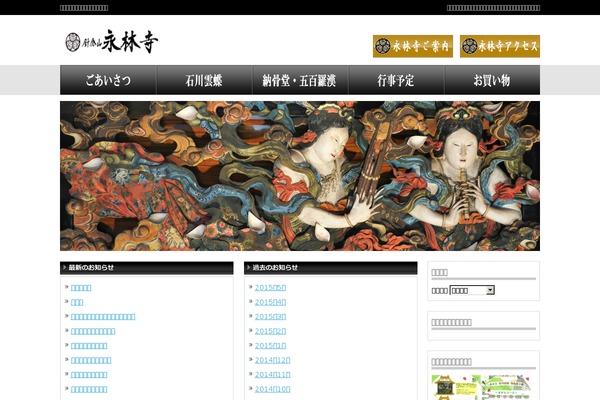The height and width of the screenshot is (400, 600).
Task: Open the 2015 month 5 archive link
Action: [x=270, y=287]
